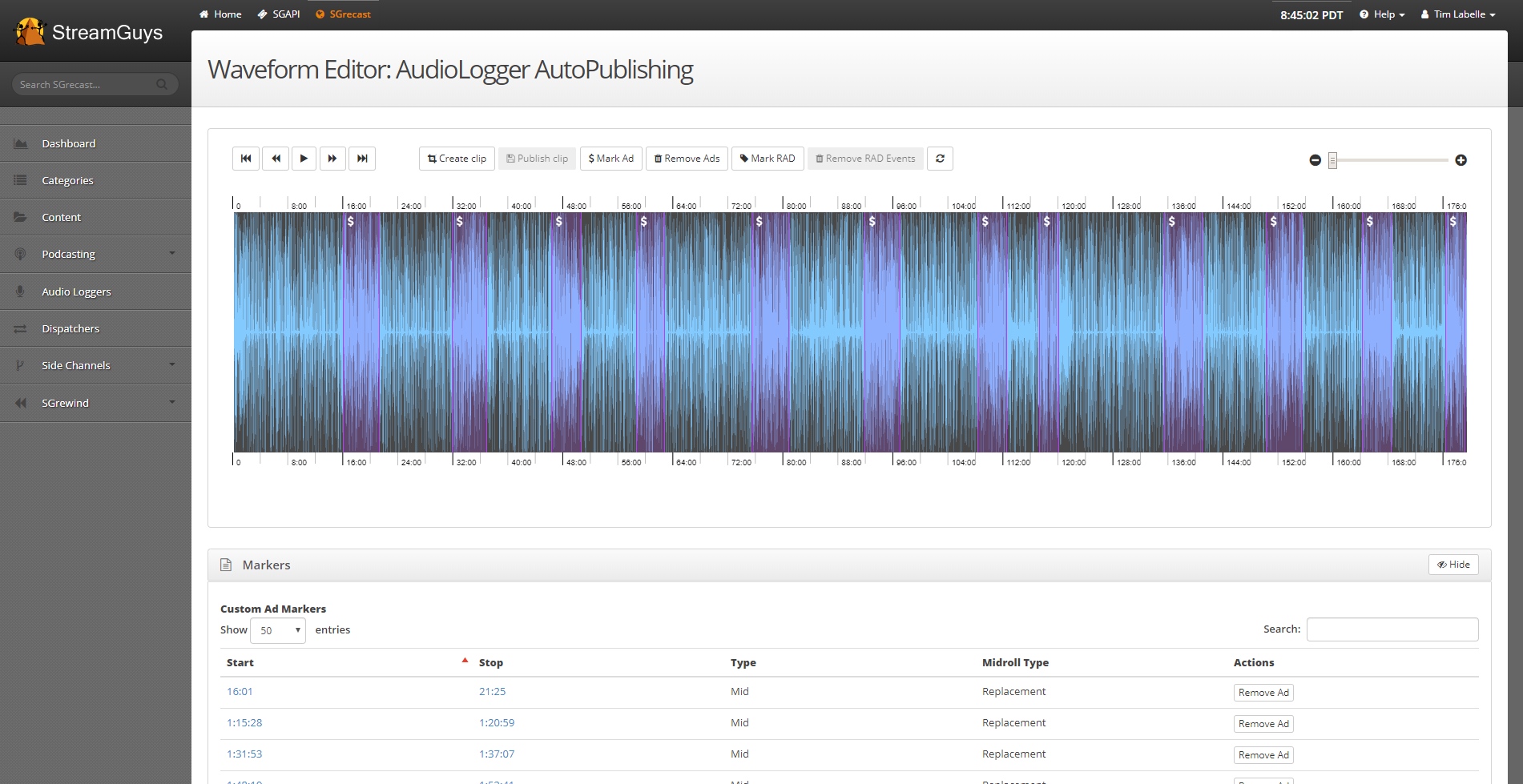Click the magnifier icon in search box

pos(162,84)
